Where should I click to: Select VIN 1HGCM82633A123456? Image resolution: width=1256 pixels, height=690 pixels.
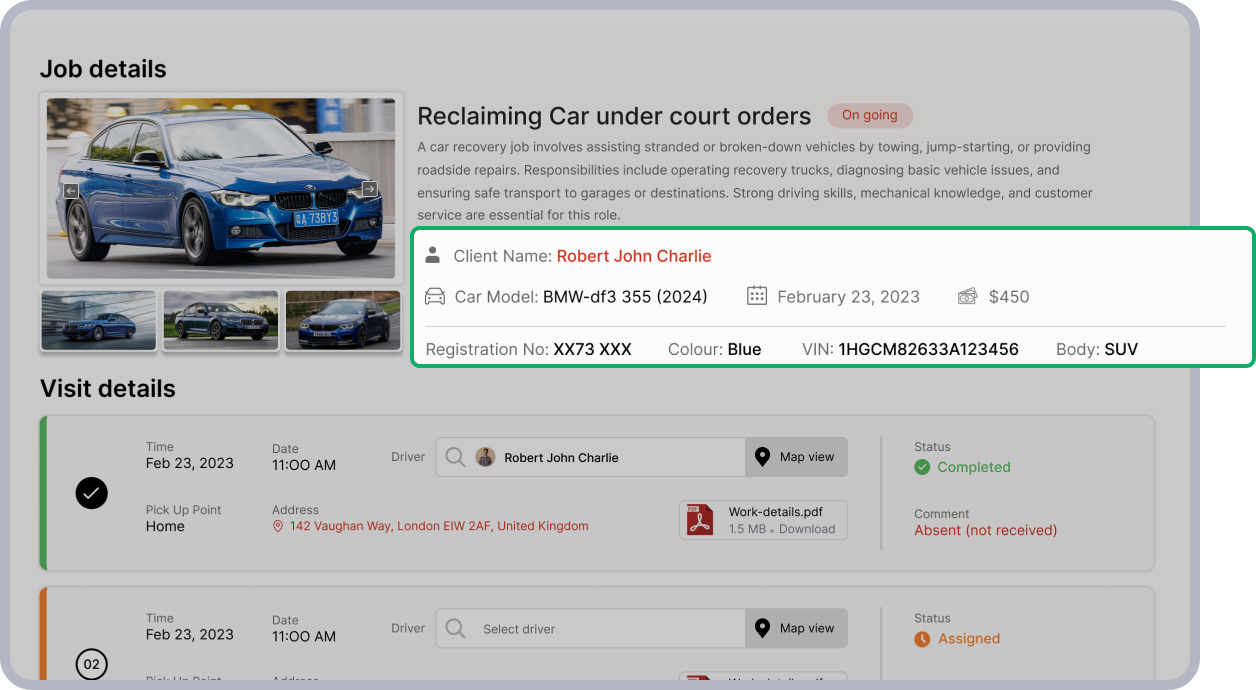[928, 349]
